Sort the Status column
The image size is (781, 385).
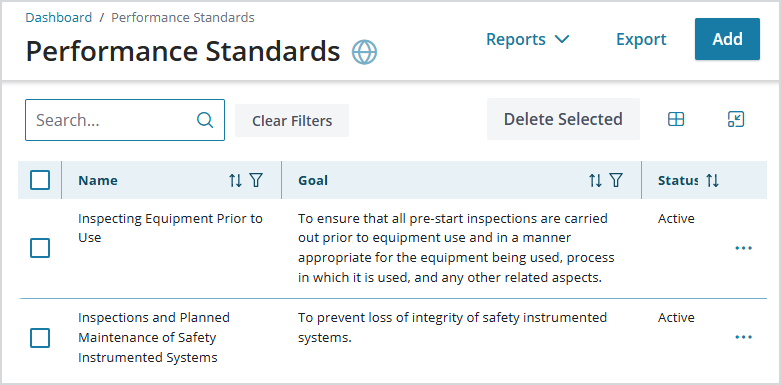[713, 180]
